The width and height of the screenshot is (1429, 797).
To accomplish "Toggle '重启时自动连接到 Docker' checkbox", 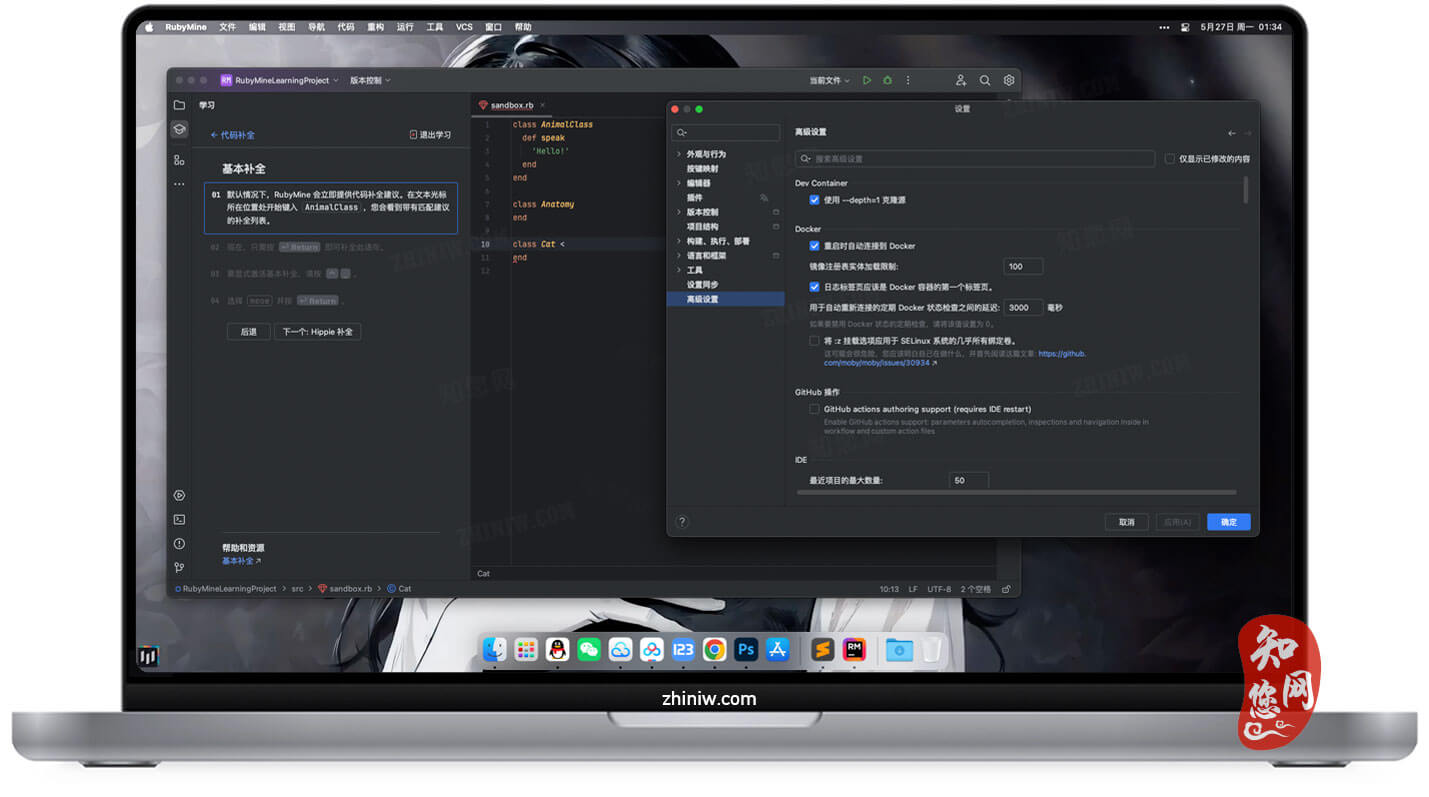I will [x=814, y=246].
